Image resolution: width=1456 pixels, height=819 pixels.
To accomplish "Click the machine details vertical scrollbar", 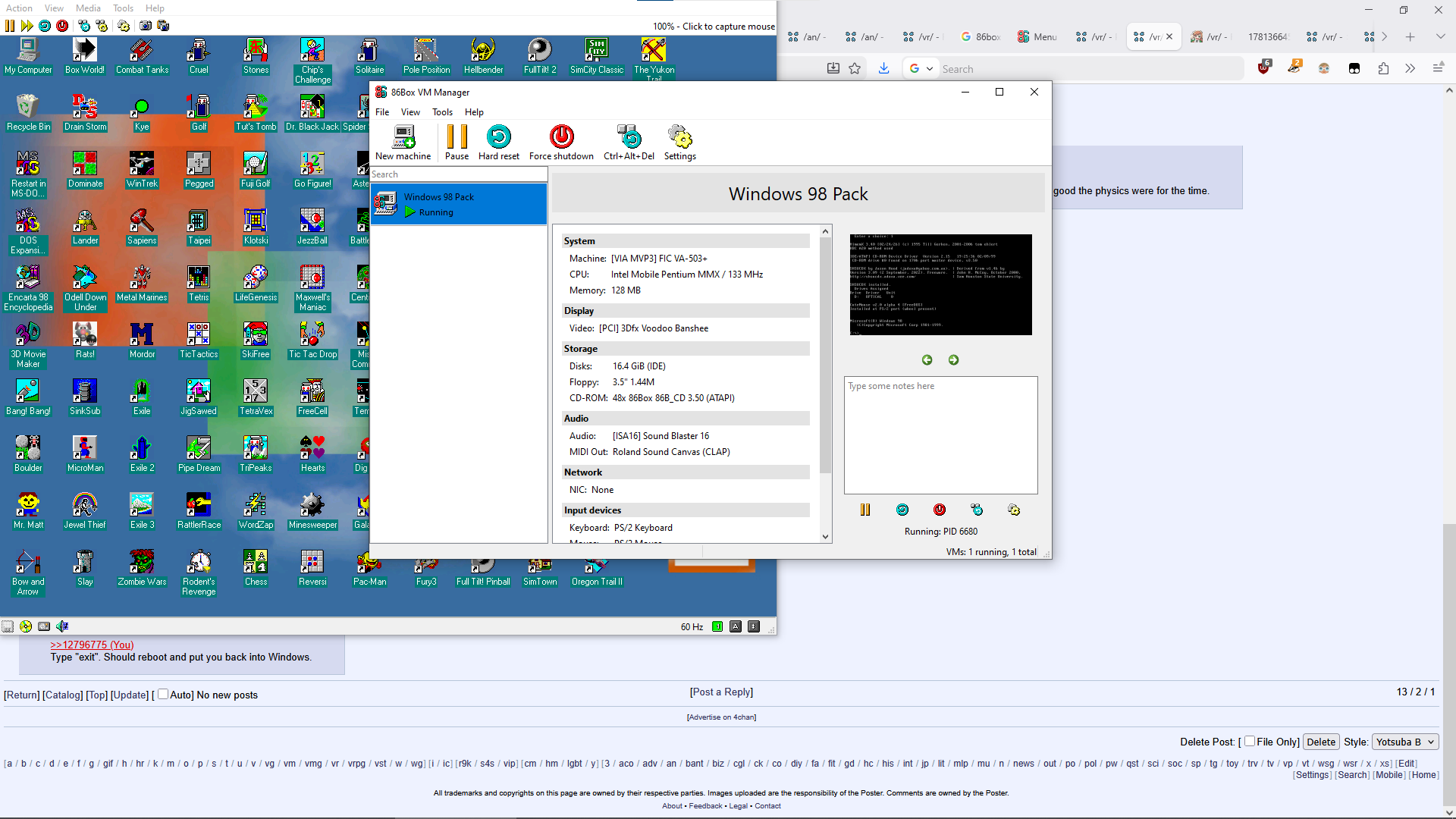I will click(826, 383).
